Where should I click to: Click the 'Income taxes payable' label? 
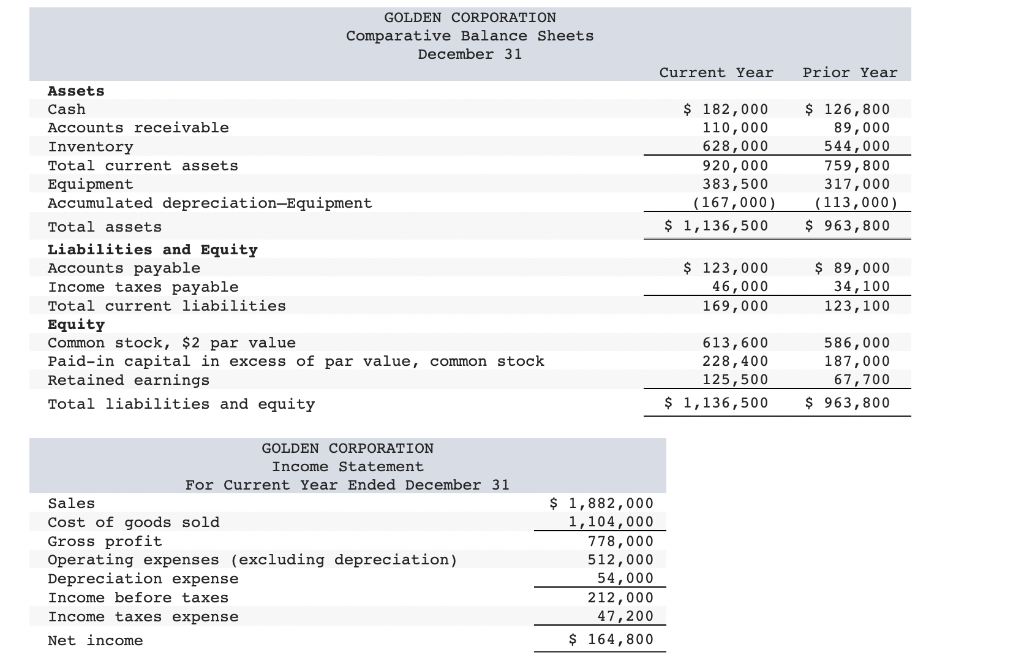tap(143, 287)
